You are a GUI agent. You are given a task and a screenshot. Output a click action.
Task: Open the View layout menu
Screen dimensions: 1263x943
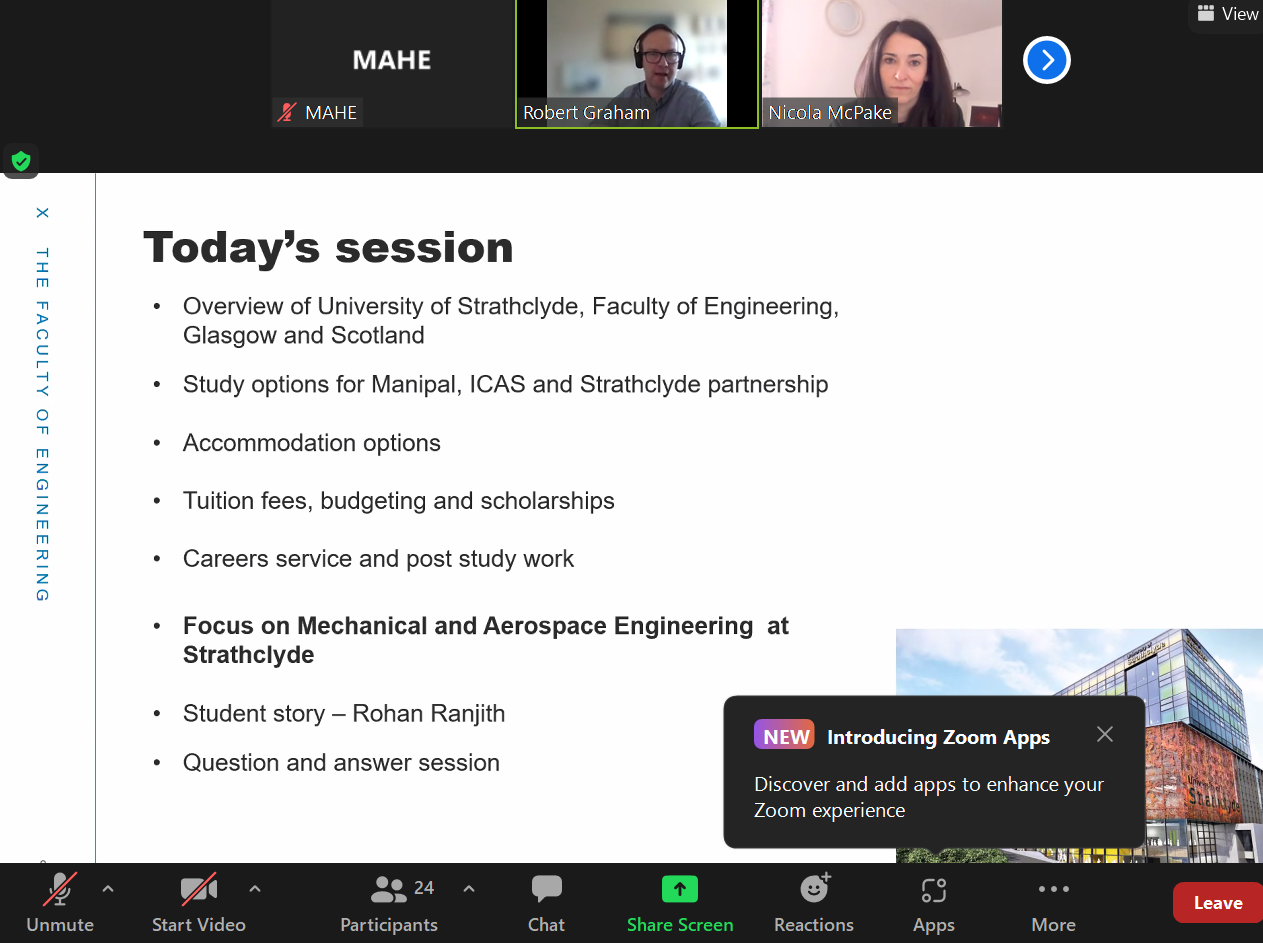pos(1228,14)
